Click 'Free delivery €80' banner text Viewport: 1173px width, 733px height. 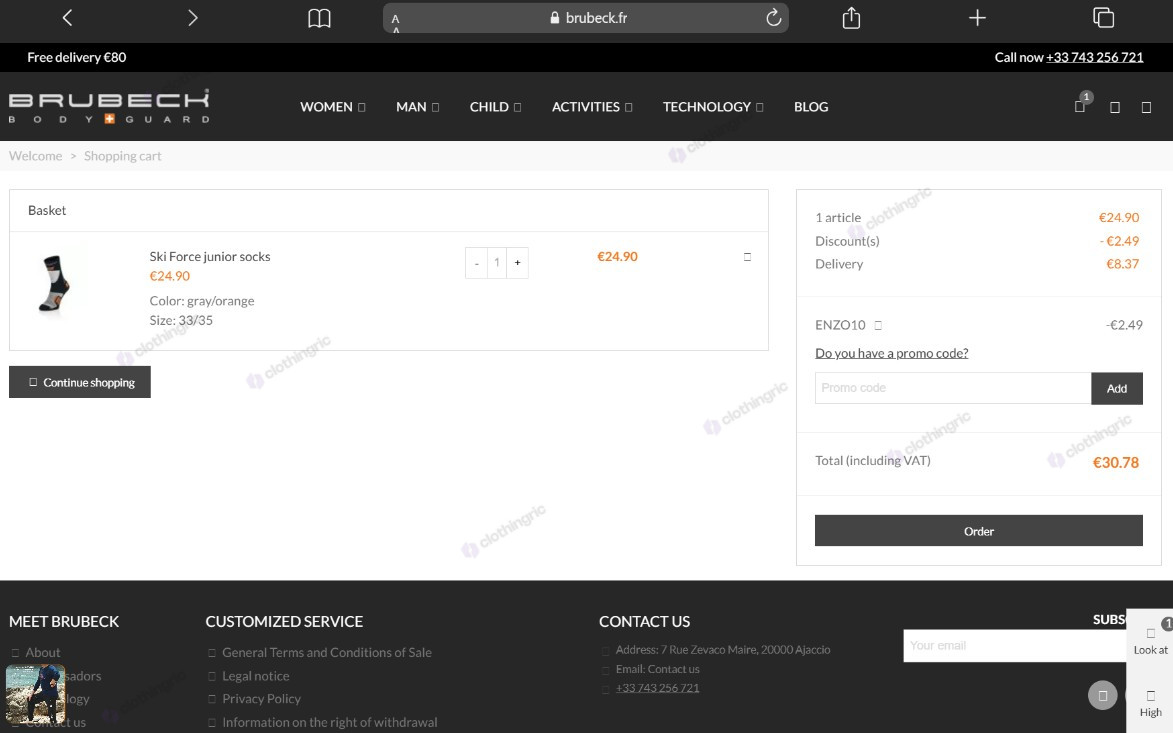77,58
